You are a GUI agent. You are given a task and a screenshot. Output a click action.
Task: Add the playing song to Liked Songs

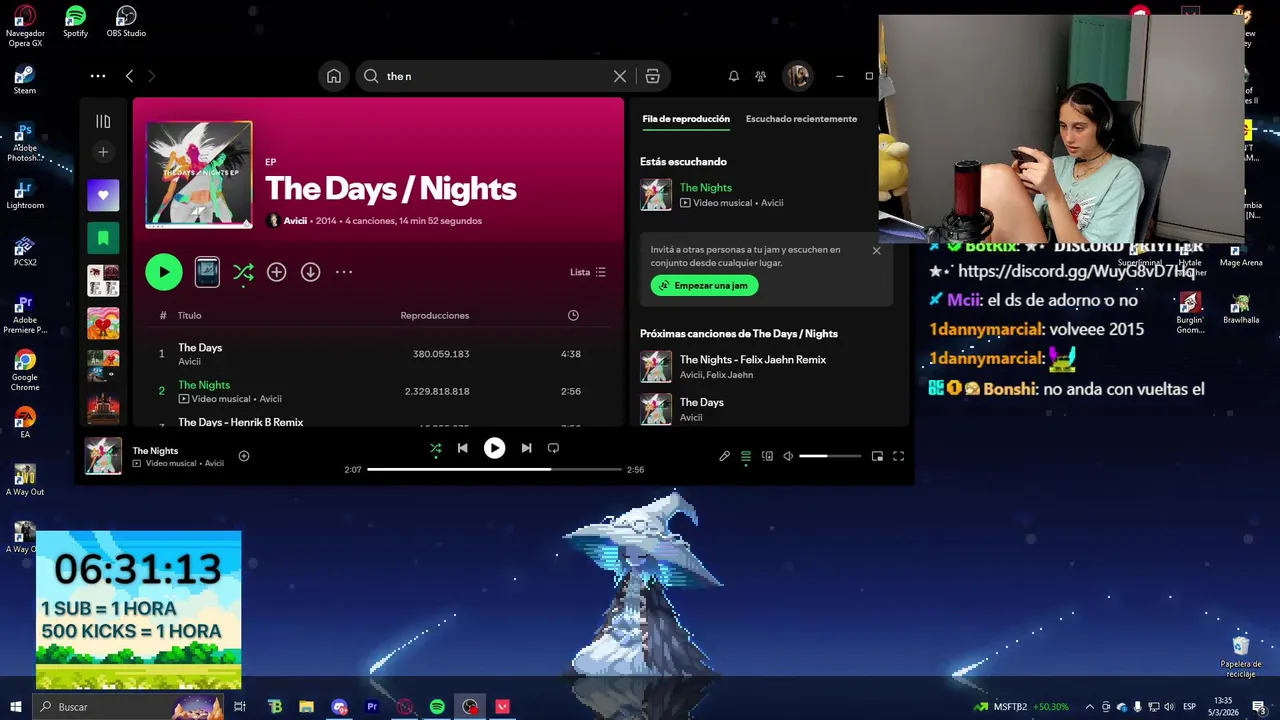tap(244, 456)
